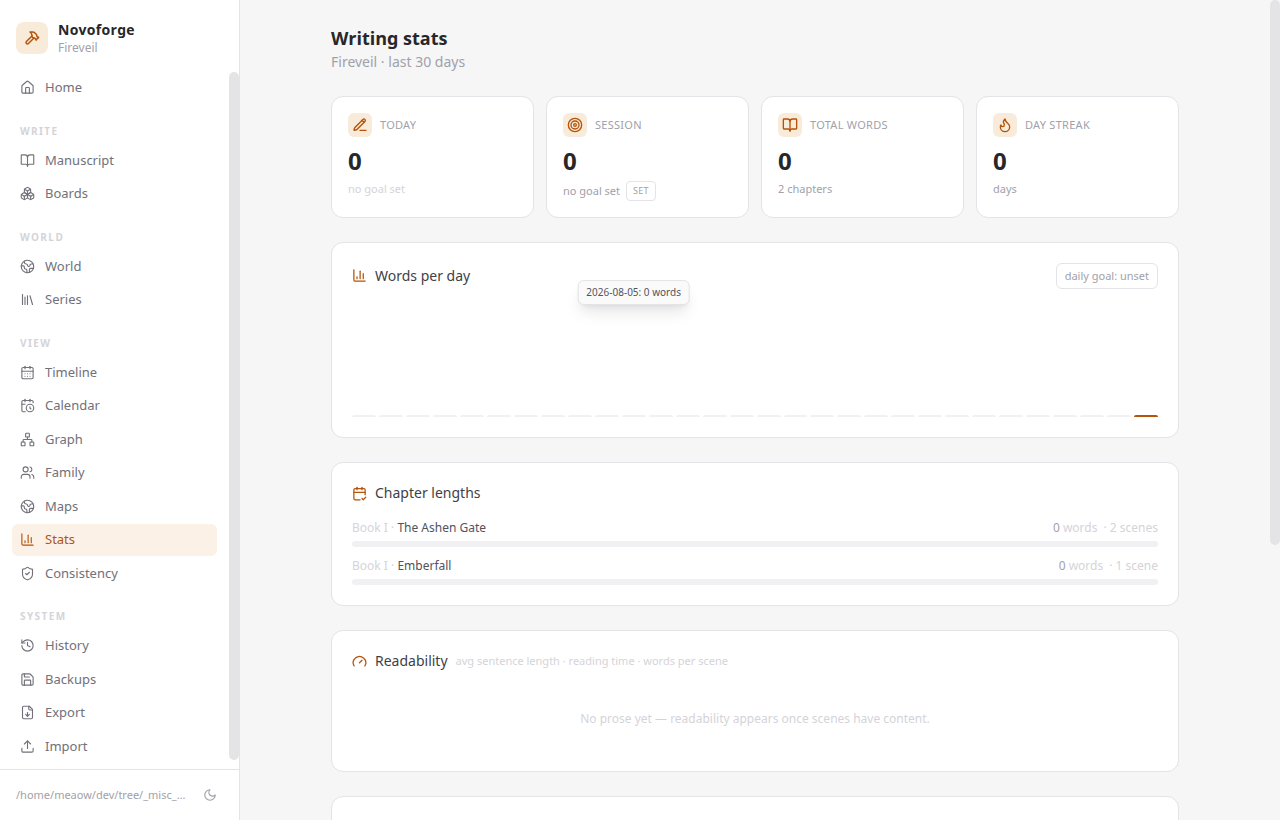Click the Total Words book icon
This screenshot has width=1280, height=820.
tap(790, 125)
